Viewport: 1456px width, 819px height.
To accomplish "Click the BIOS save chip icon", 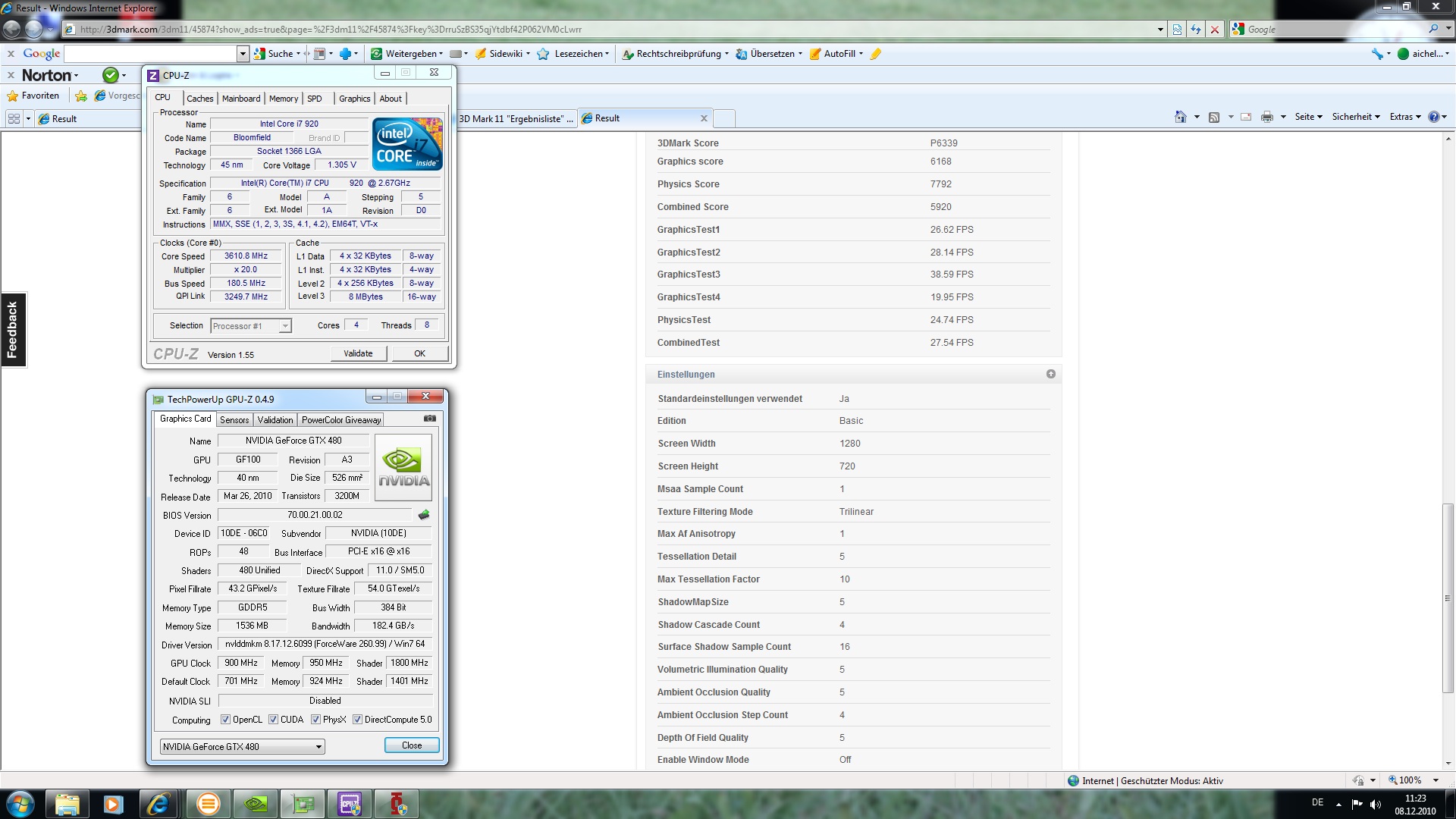I will (424, 515).
